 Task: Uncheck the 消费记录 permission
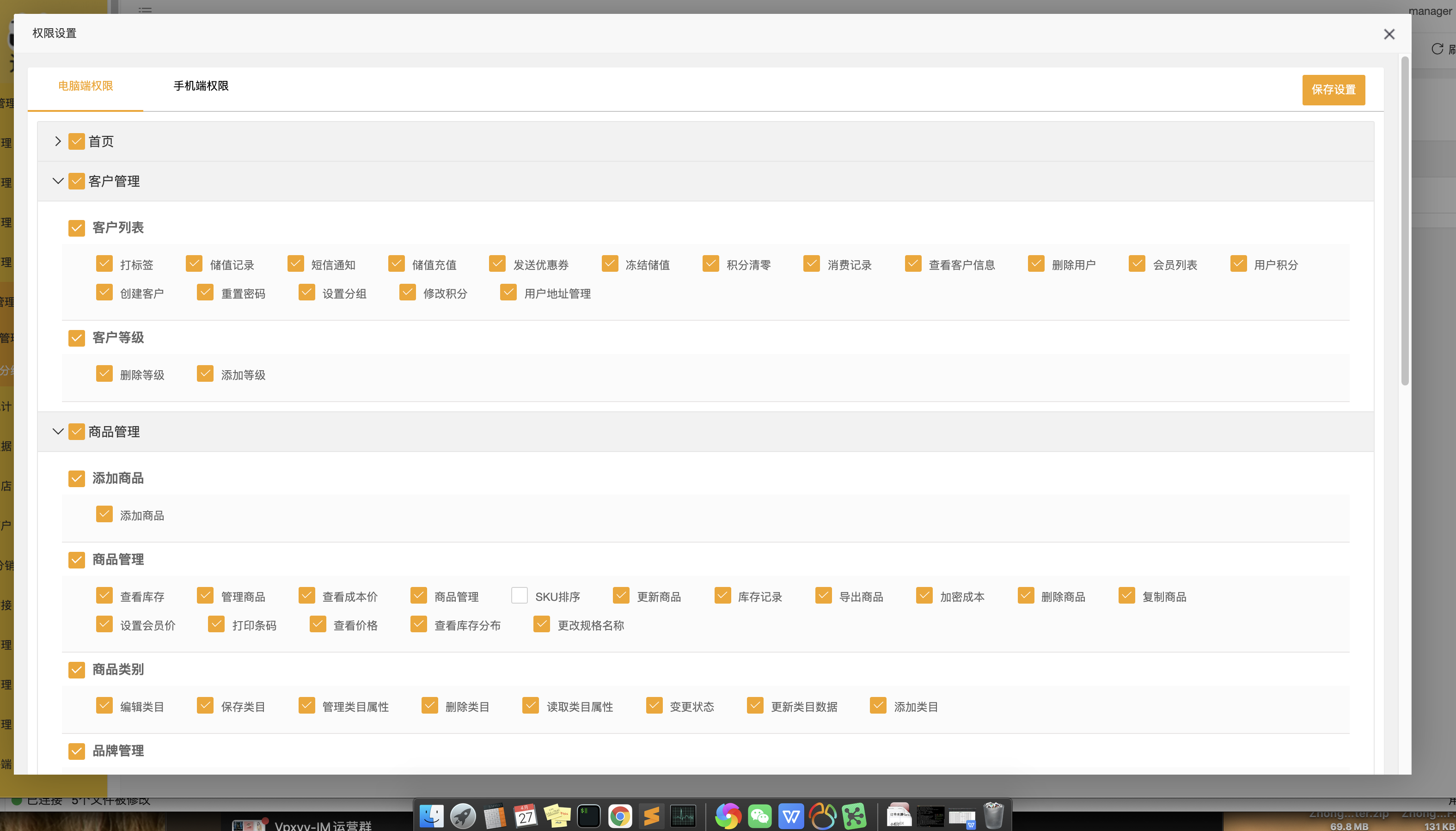pos(812,264)
